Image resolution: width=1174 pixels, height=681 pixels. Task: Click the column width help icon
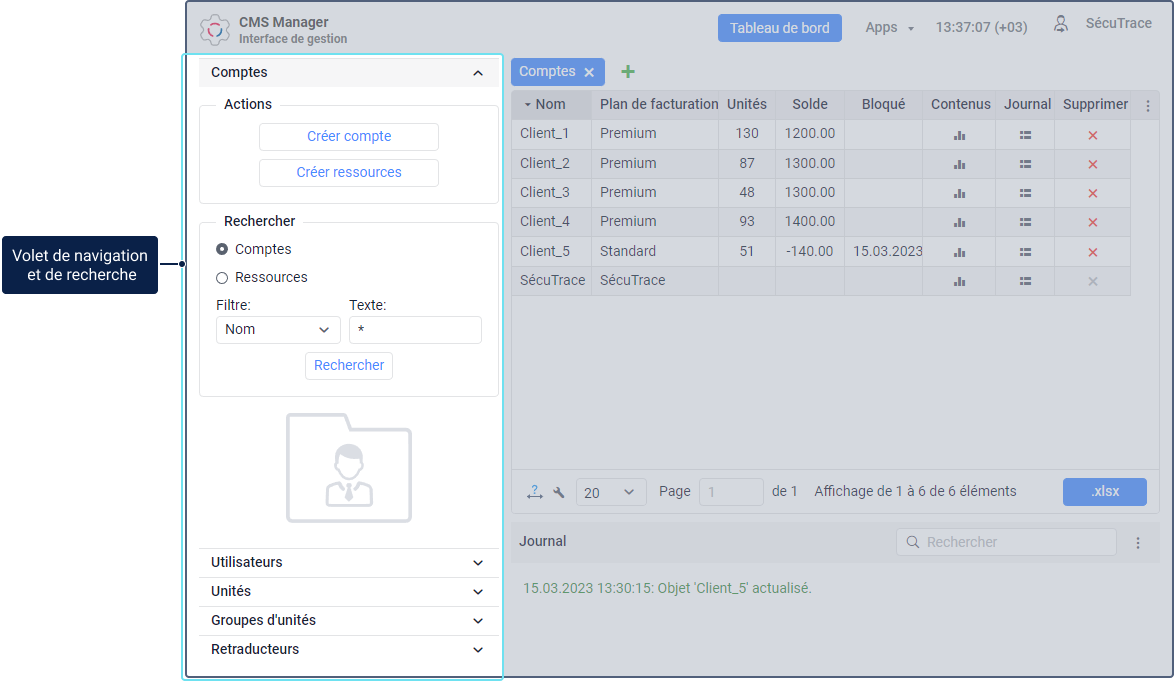coord(535,492)
